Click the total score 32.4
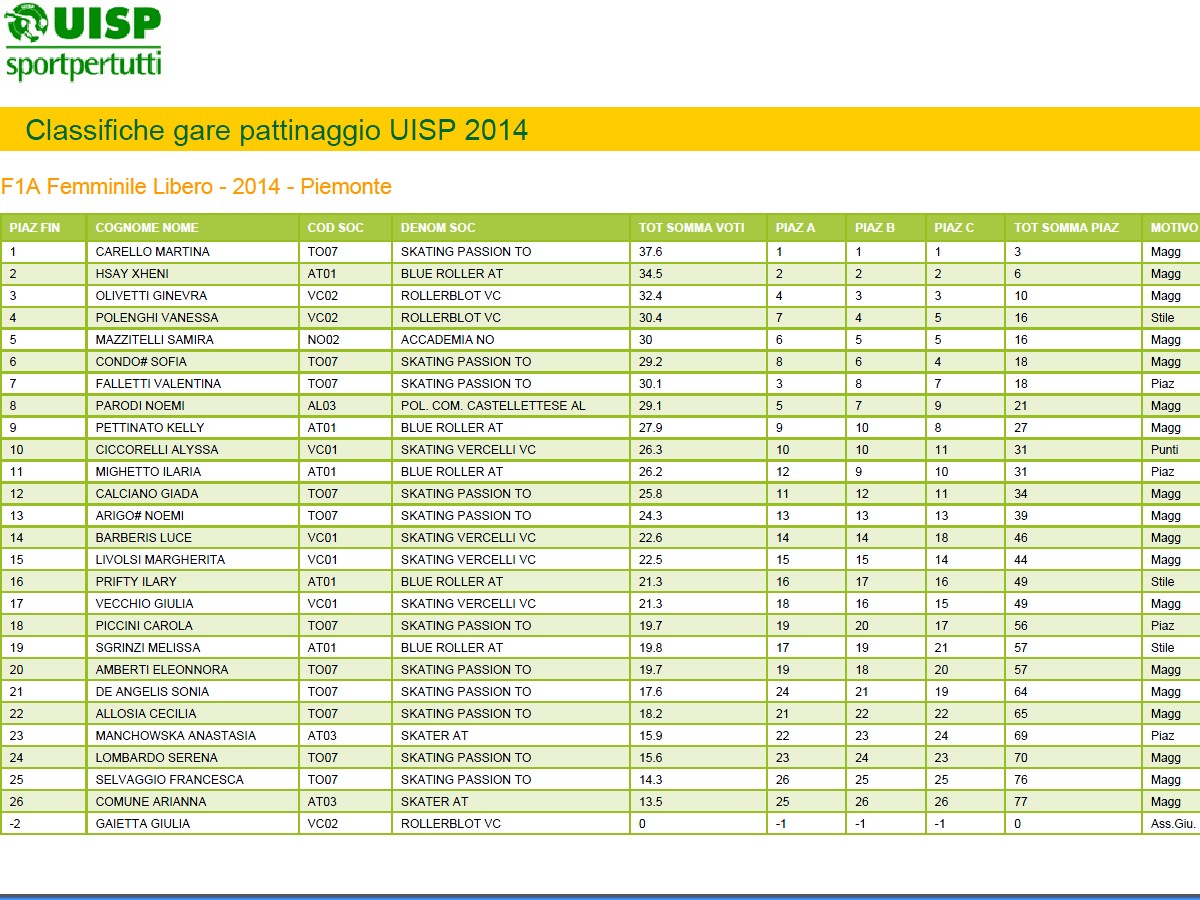The width and height of the screenshot is (1200, 900). 651,296
